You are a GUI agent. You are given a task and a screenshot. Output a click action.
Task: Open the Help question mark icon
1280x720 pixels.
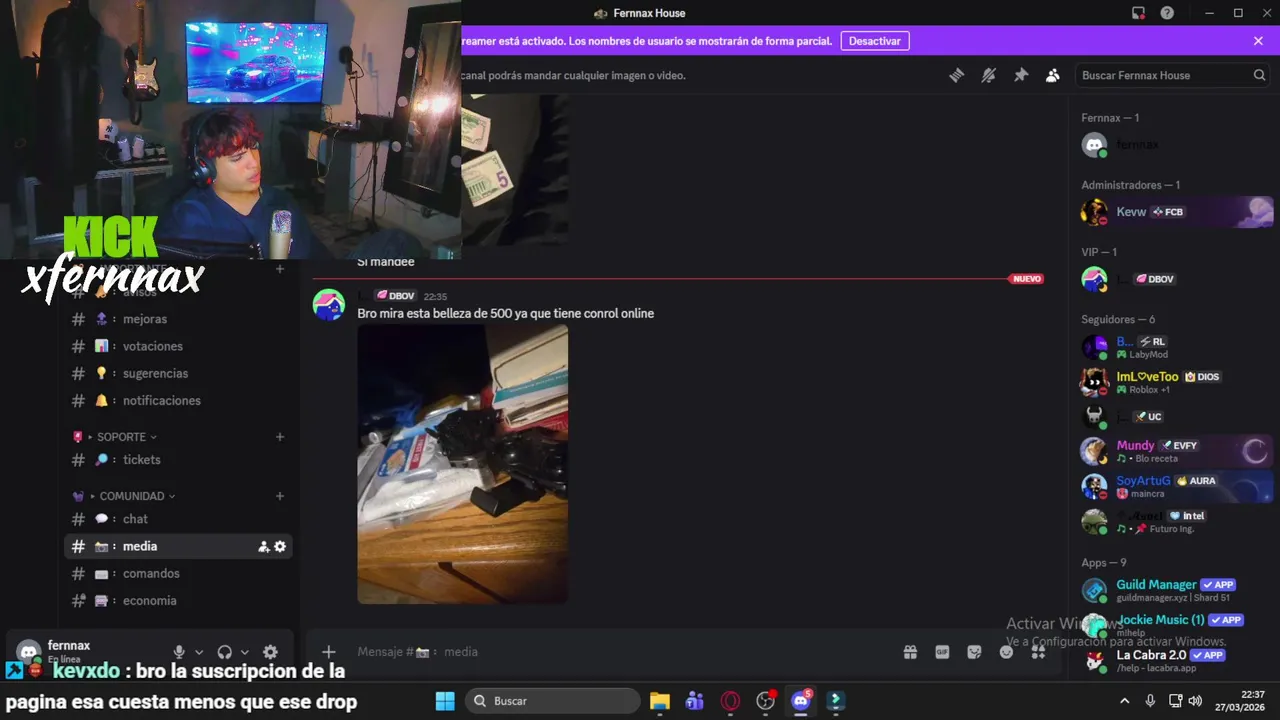[x=1167, y=13]
